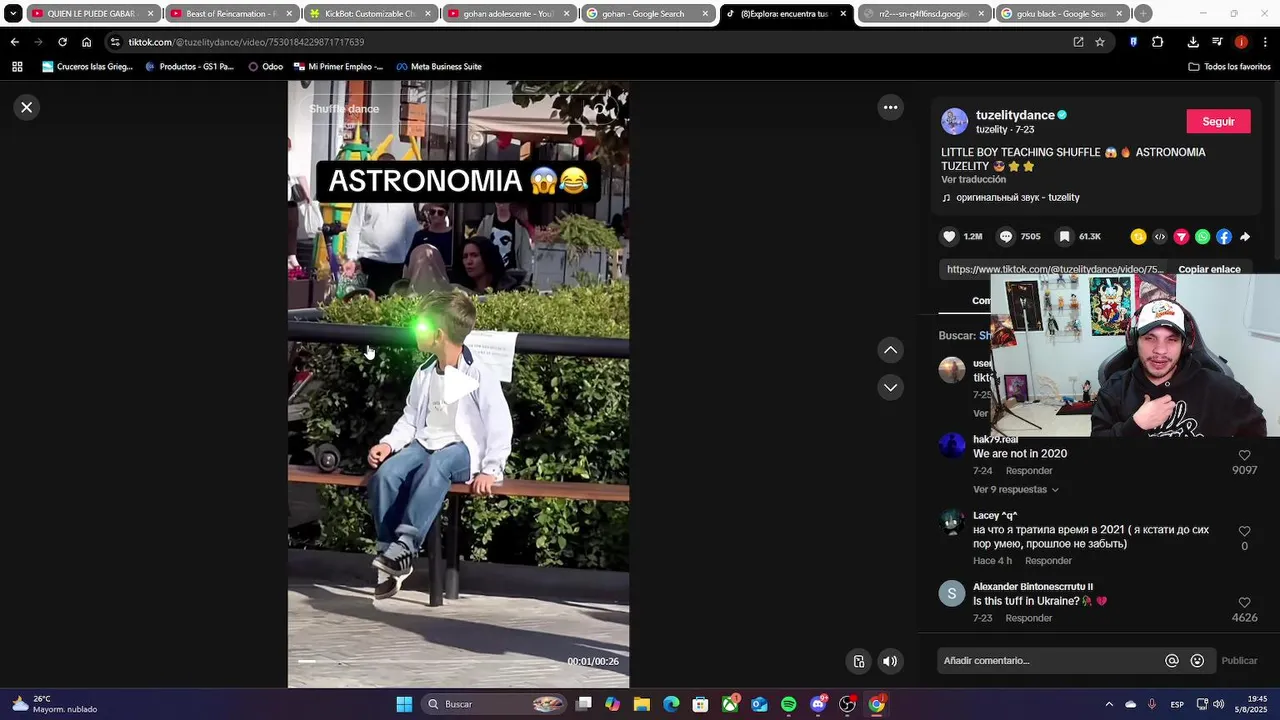The image size is (1280, 720).
Task: Open the Windows Start menu
Action: pyautogui.click(x=404, y=704)
